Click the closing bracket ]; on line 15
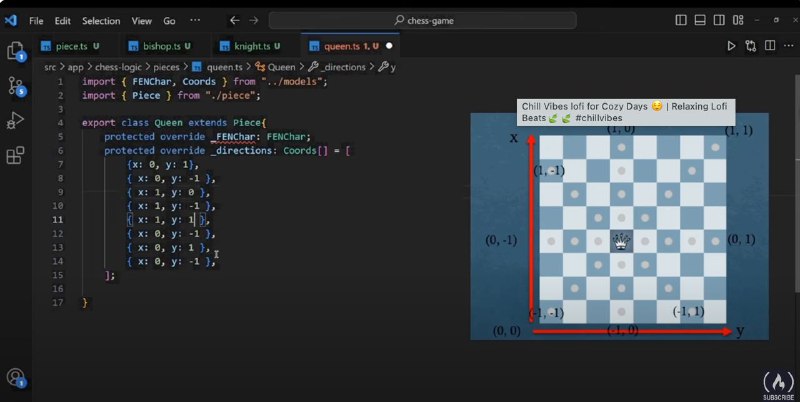This screenshot has width=800, height=402. [x=110, y=275]
